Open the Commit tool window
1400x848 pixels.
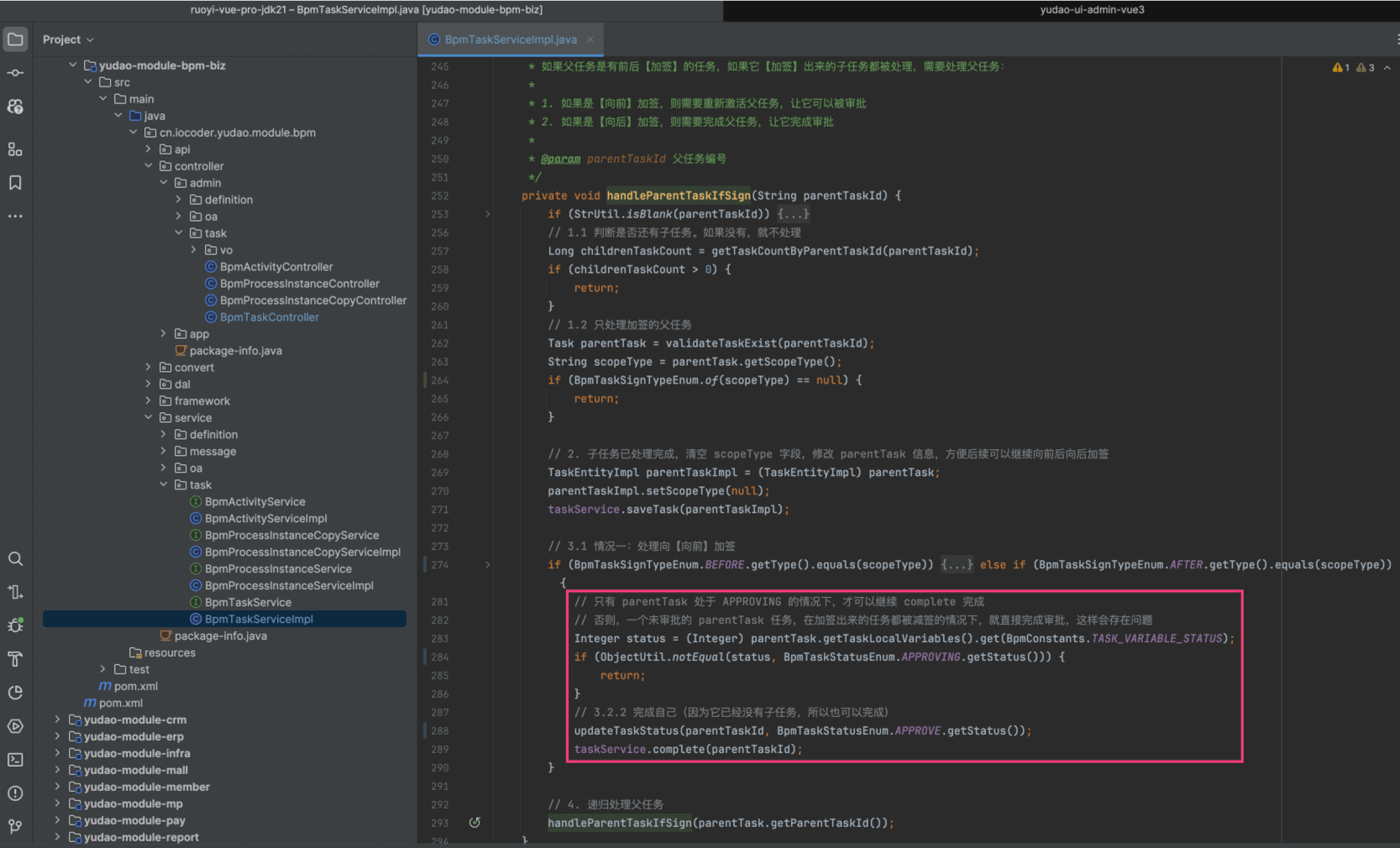coord(15,73)
